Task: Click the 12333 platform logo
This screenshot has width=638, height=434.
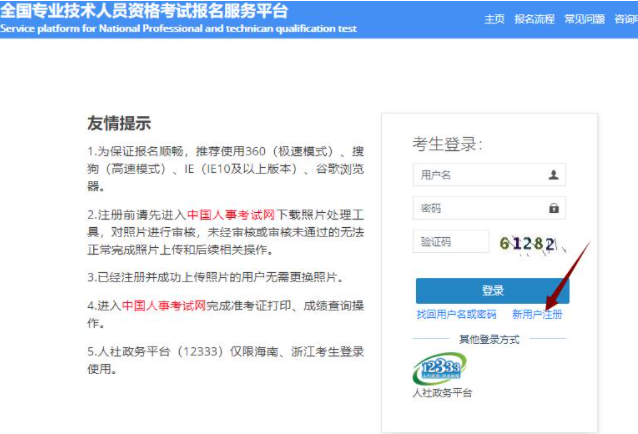Action: click(x=439, y=368)
